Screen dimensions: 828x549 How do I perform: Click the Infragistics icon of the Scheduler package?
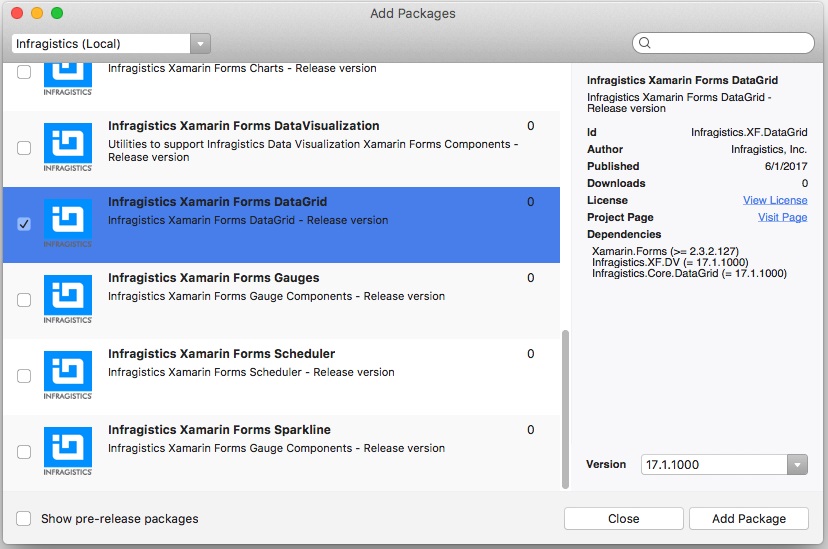click(68, 375)
